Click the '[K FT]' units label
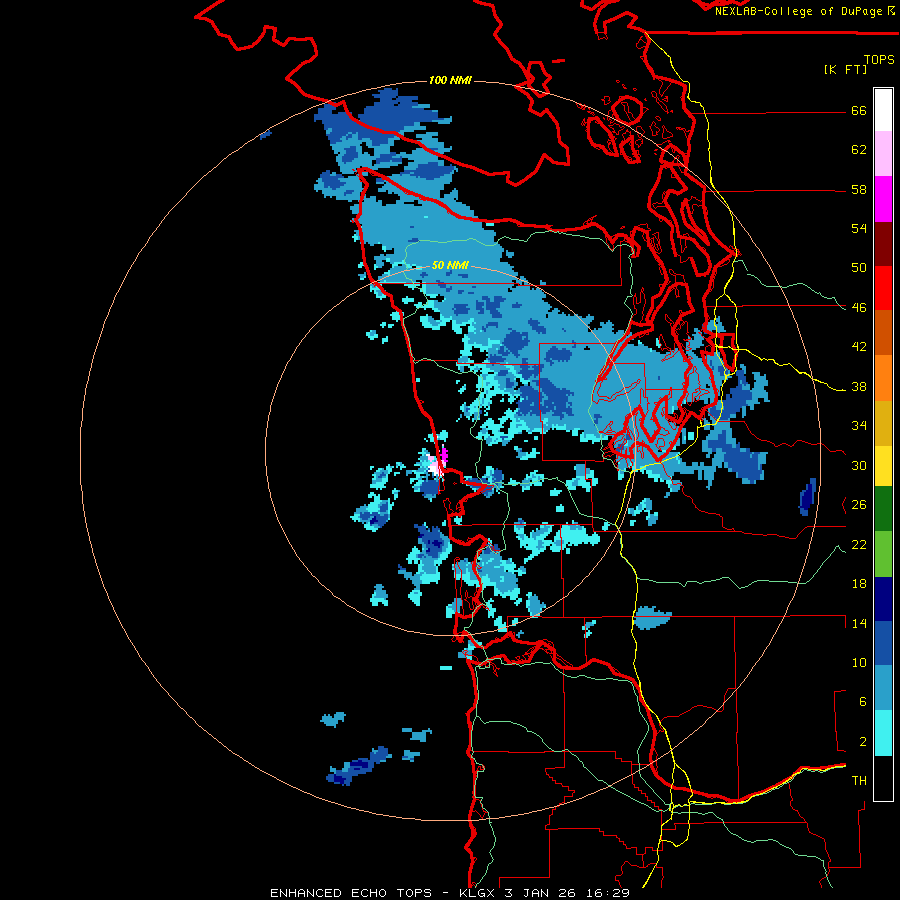900x900 pixels. click(845, 70)
